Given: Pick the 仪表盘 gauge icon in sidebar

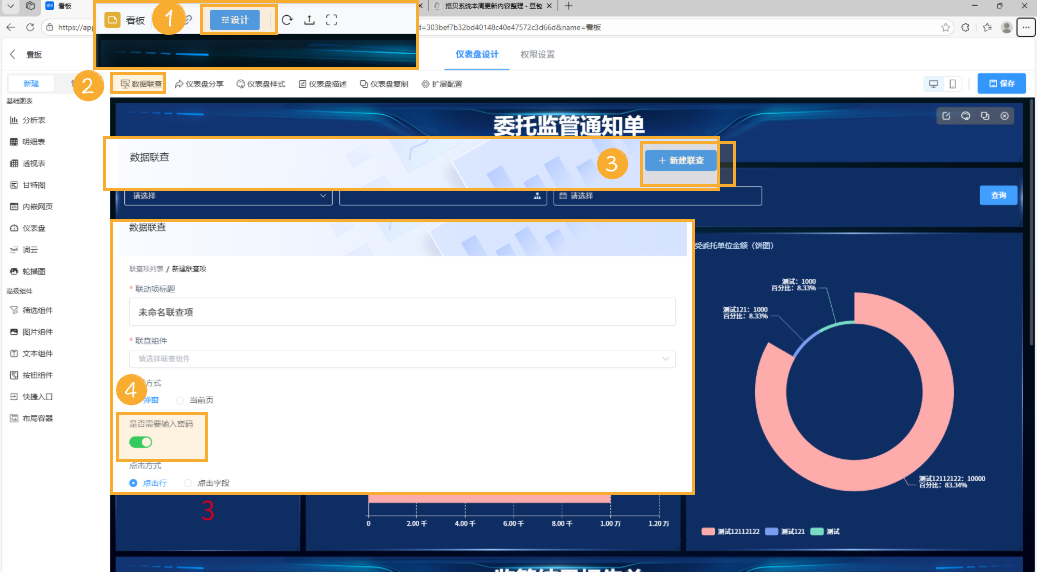Looking at the screenshot, I should (14, 228).
